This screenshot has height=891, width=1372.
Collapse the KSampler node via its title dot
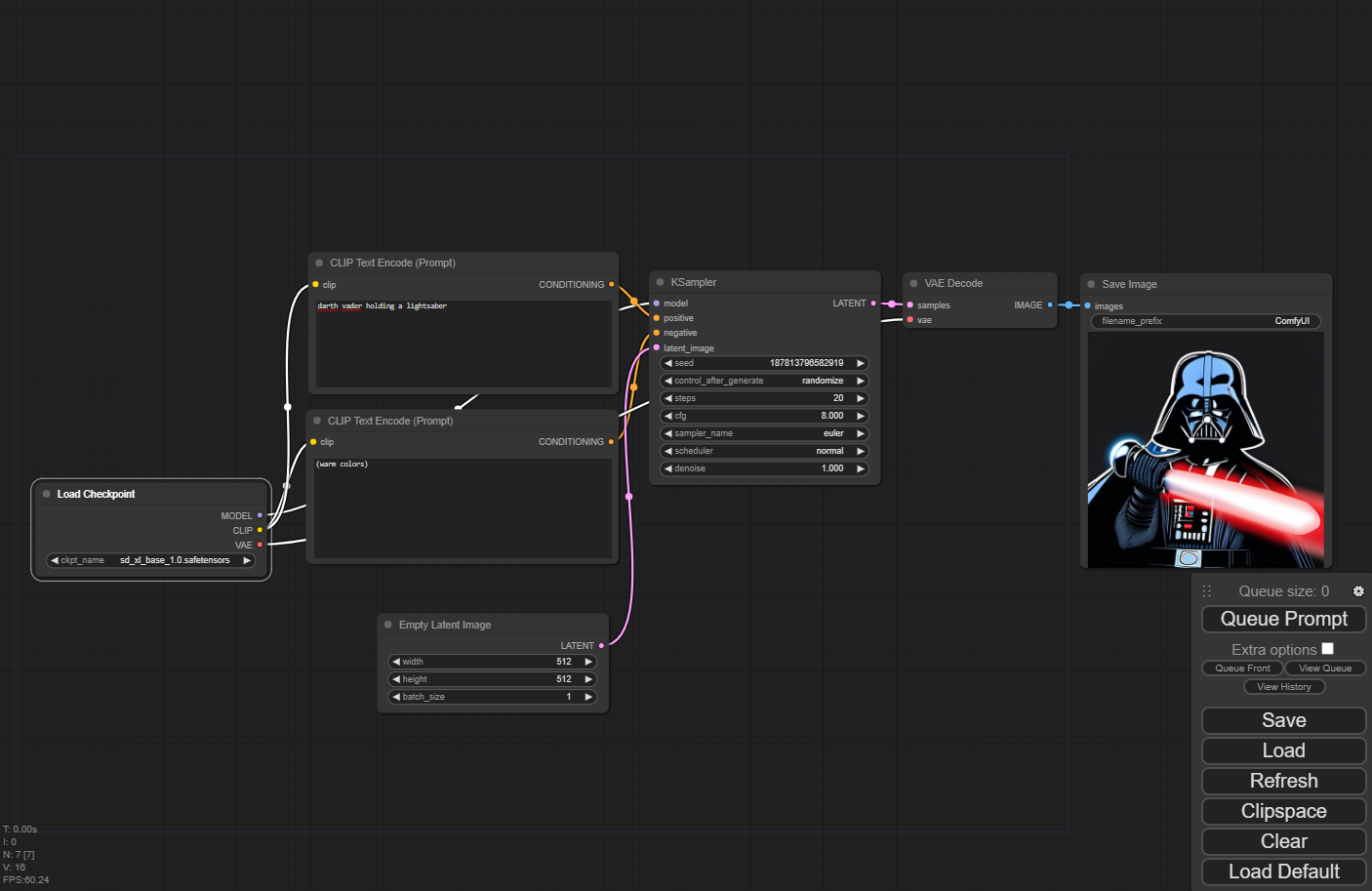click(x=661, y=282)
